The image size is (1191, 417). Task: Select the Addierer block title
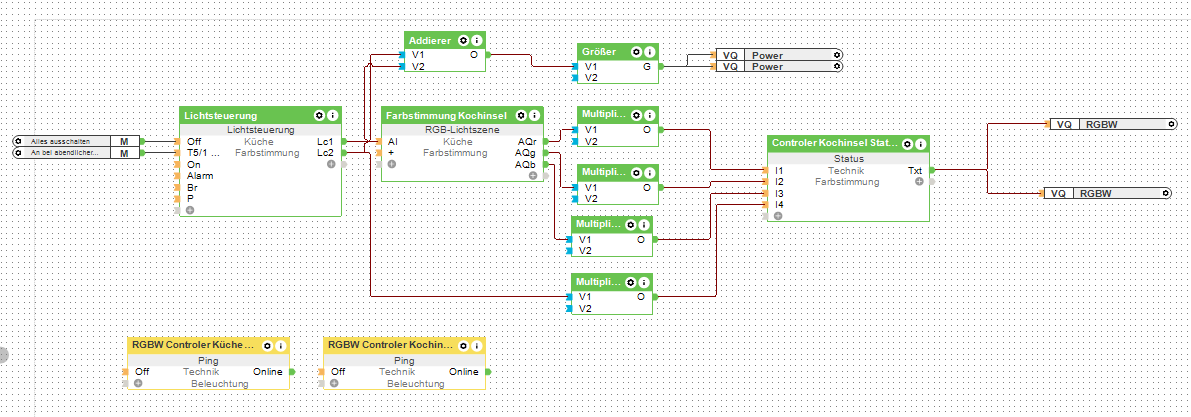point(430,40)
